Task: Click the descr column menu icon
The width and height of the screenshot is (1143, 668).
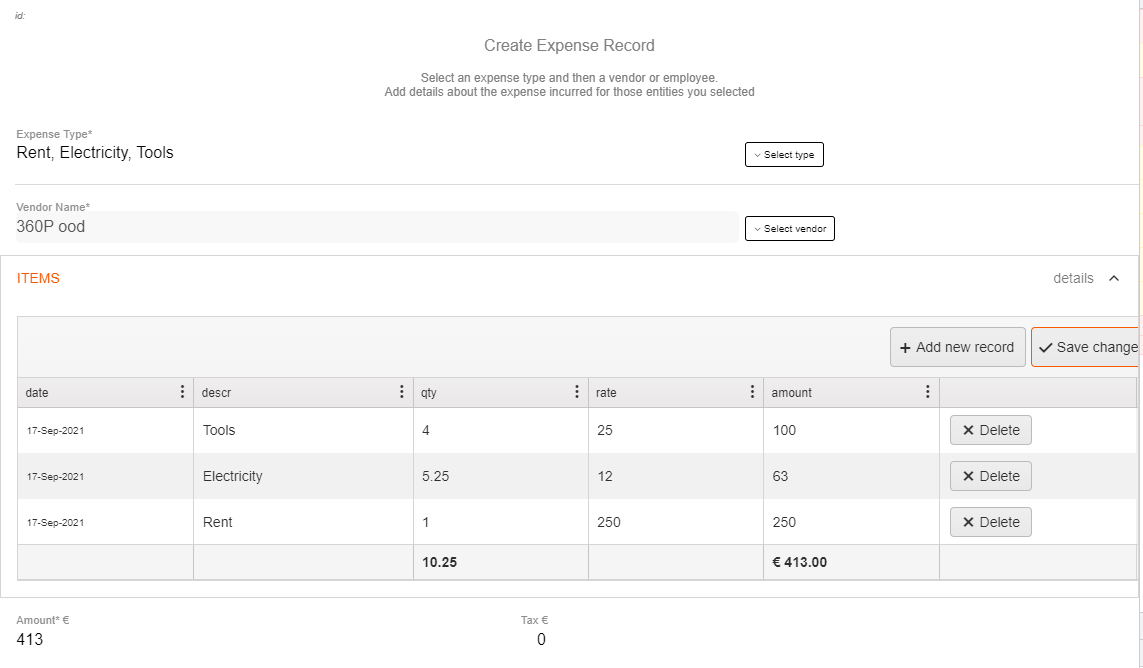Action: coord(402,392)
